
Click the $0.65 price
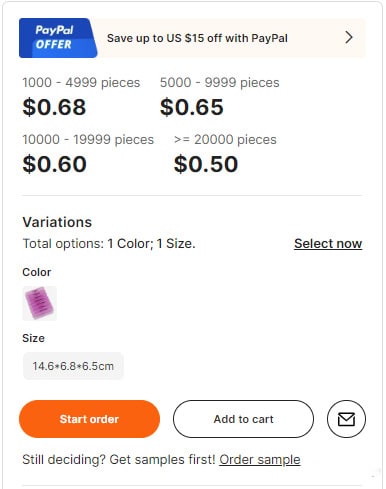coord(192,107)
